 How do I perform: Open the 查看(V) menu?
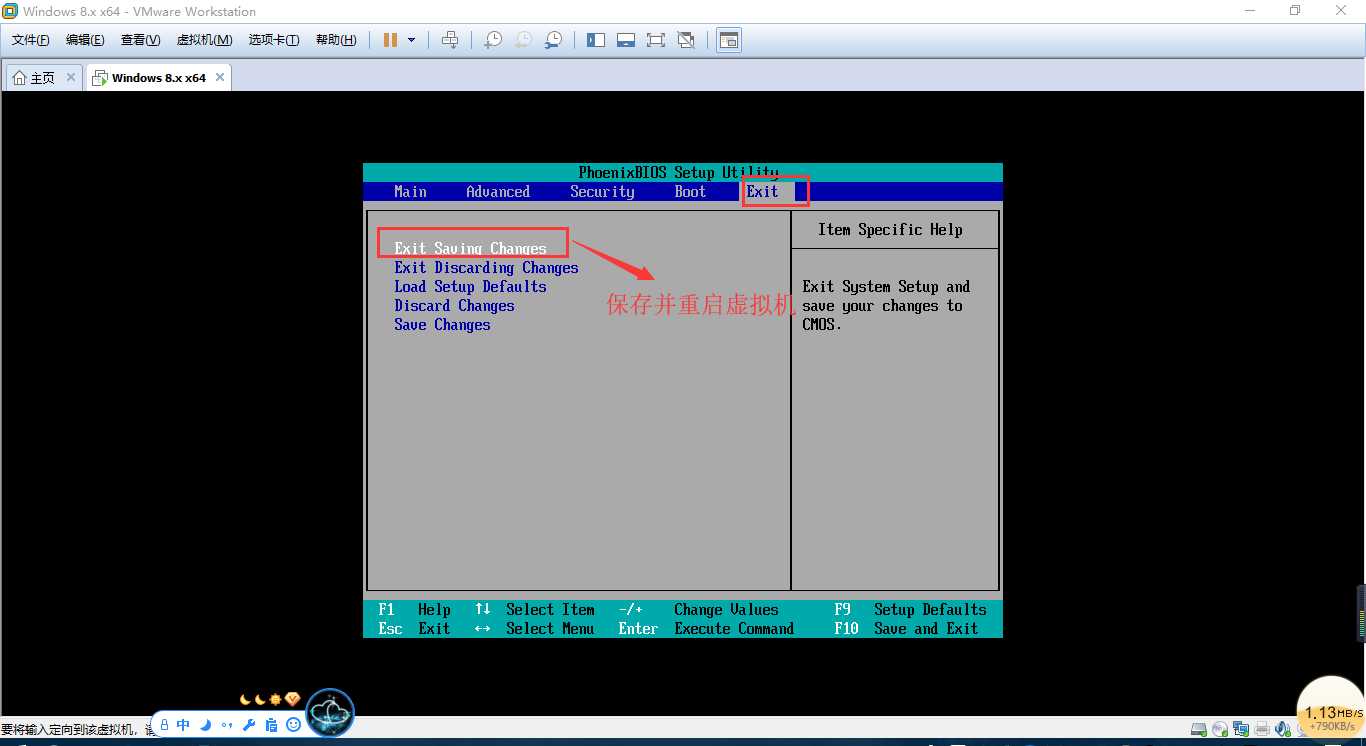point(140,40)
